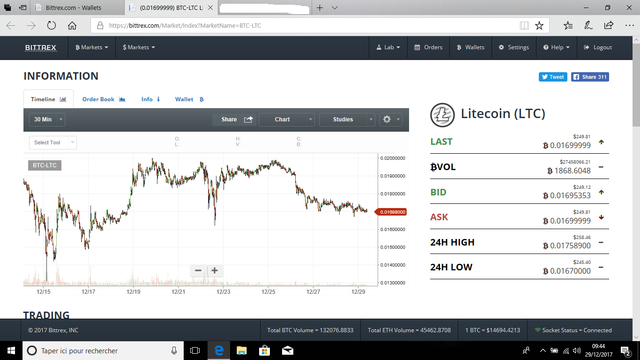This screenshot has width=640, height=360.
Task: Show the tab list chevron
Action: pos(335,7)
